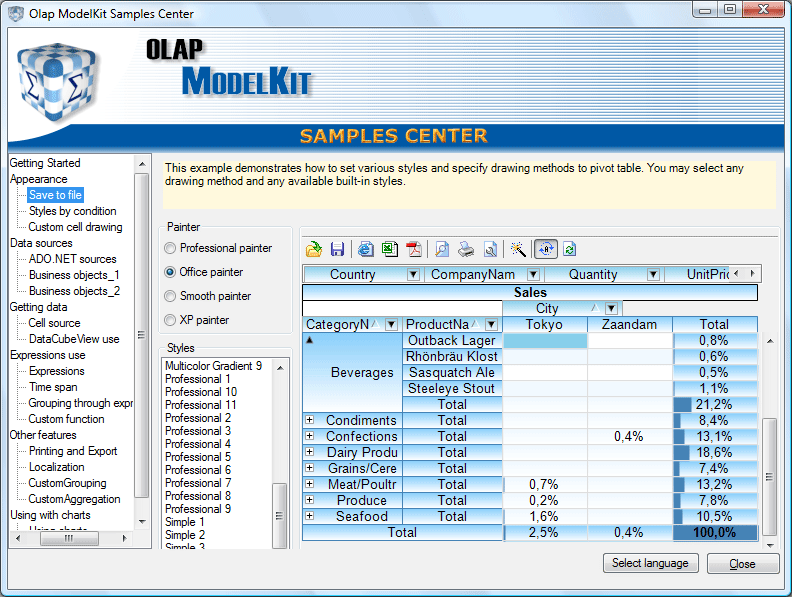Click the Styles list scrollbar thumb
Screen dimensions: 792x597
coord(279,515)
